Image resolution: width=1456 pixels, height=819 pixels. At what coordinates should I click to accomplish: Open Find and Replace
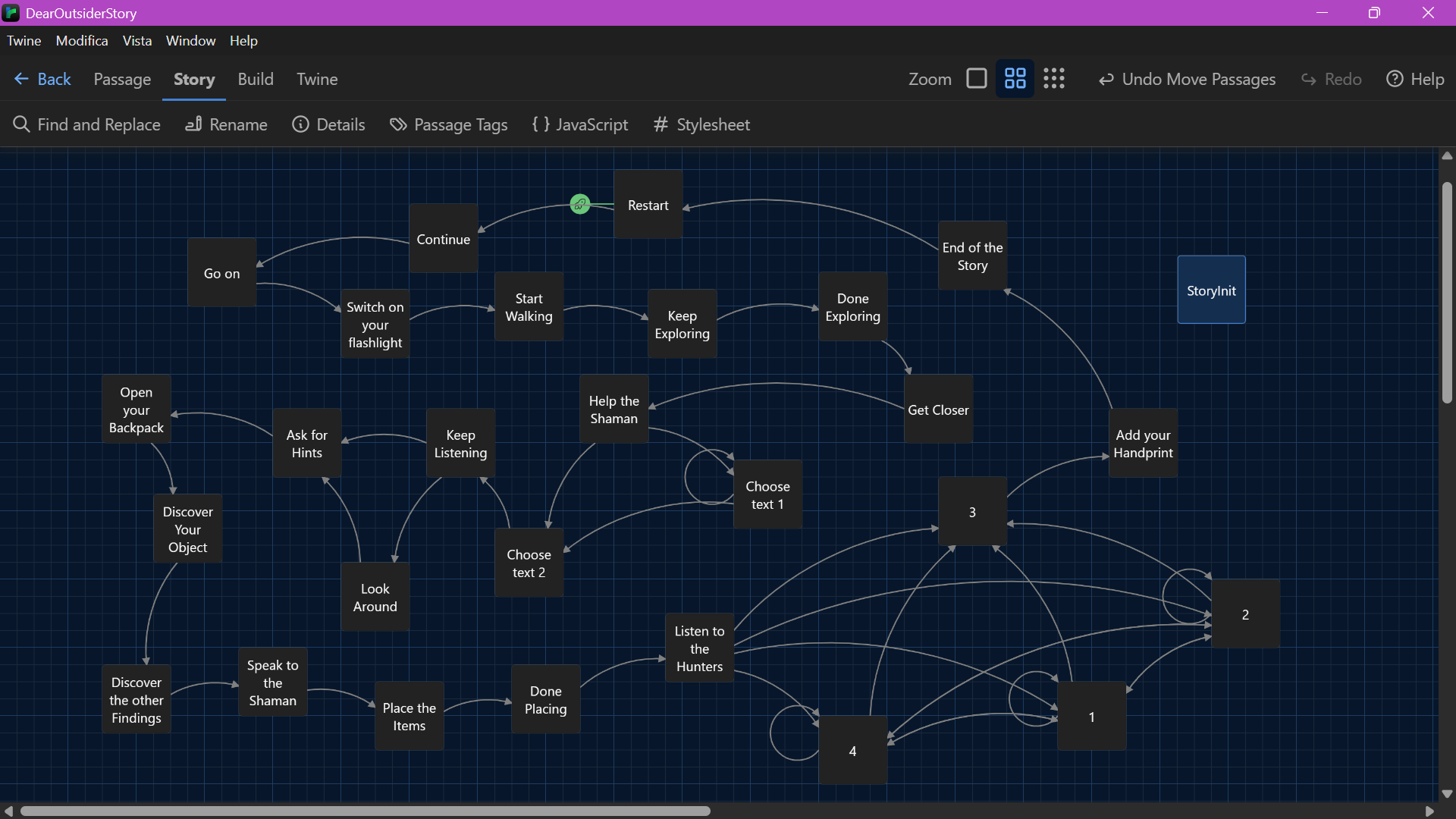(86, 124)
